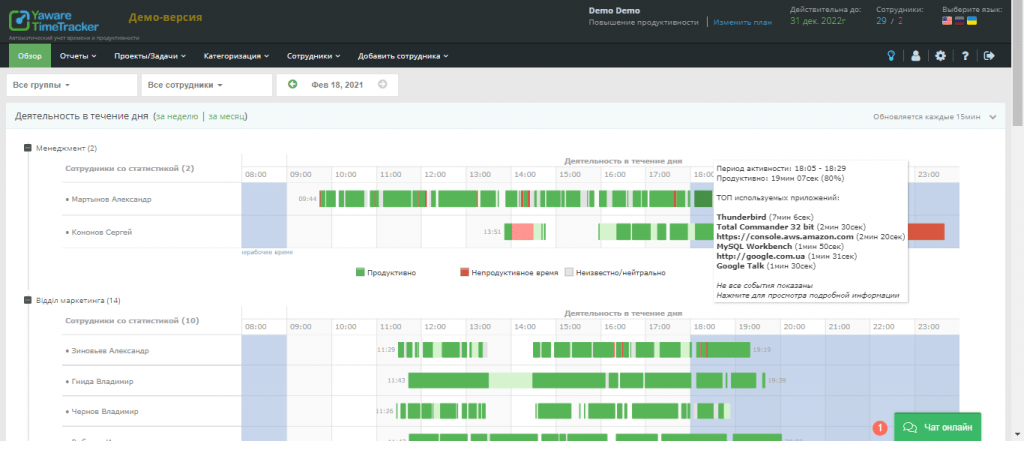Switch language with the US flag
The image size is (1024, 459).
click(x=947, y=20)
